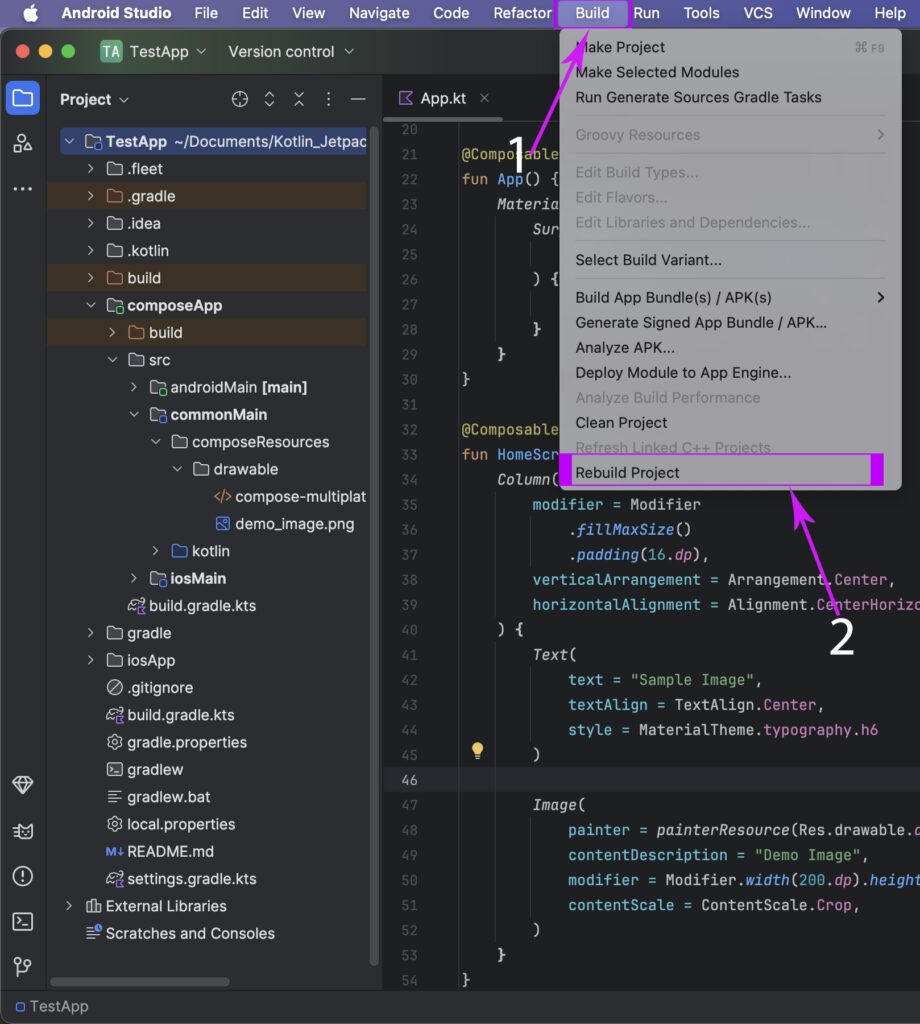This screenshot has width=920, height=1024.
Task: Open the Project tool window icon
Action: pyautogui.click(x=22, y=99)
